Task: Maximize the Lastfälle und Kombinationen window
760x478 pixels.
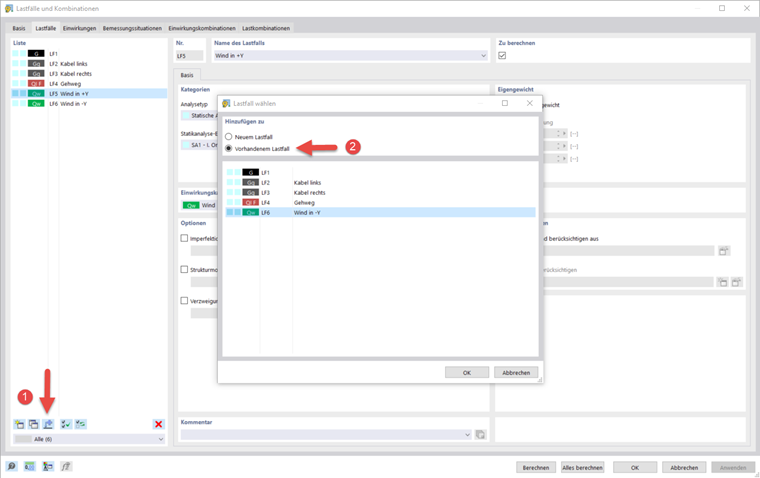Action: pos(722,8)
